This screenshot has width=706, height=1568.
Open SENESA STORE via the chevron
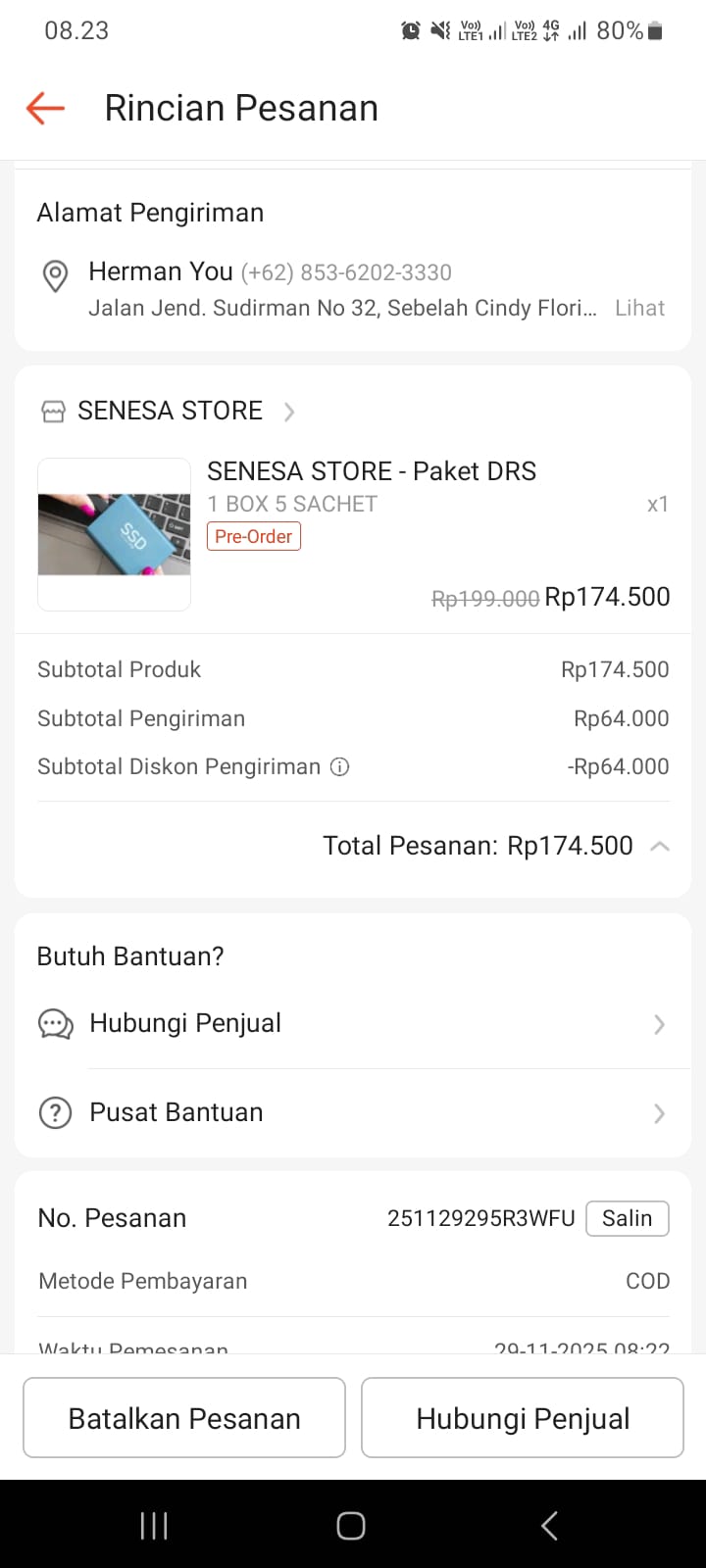pyautogui.click(x=289, y=412)
